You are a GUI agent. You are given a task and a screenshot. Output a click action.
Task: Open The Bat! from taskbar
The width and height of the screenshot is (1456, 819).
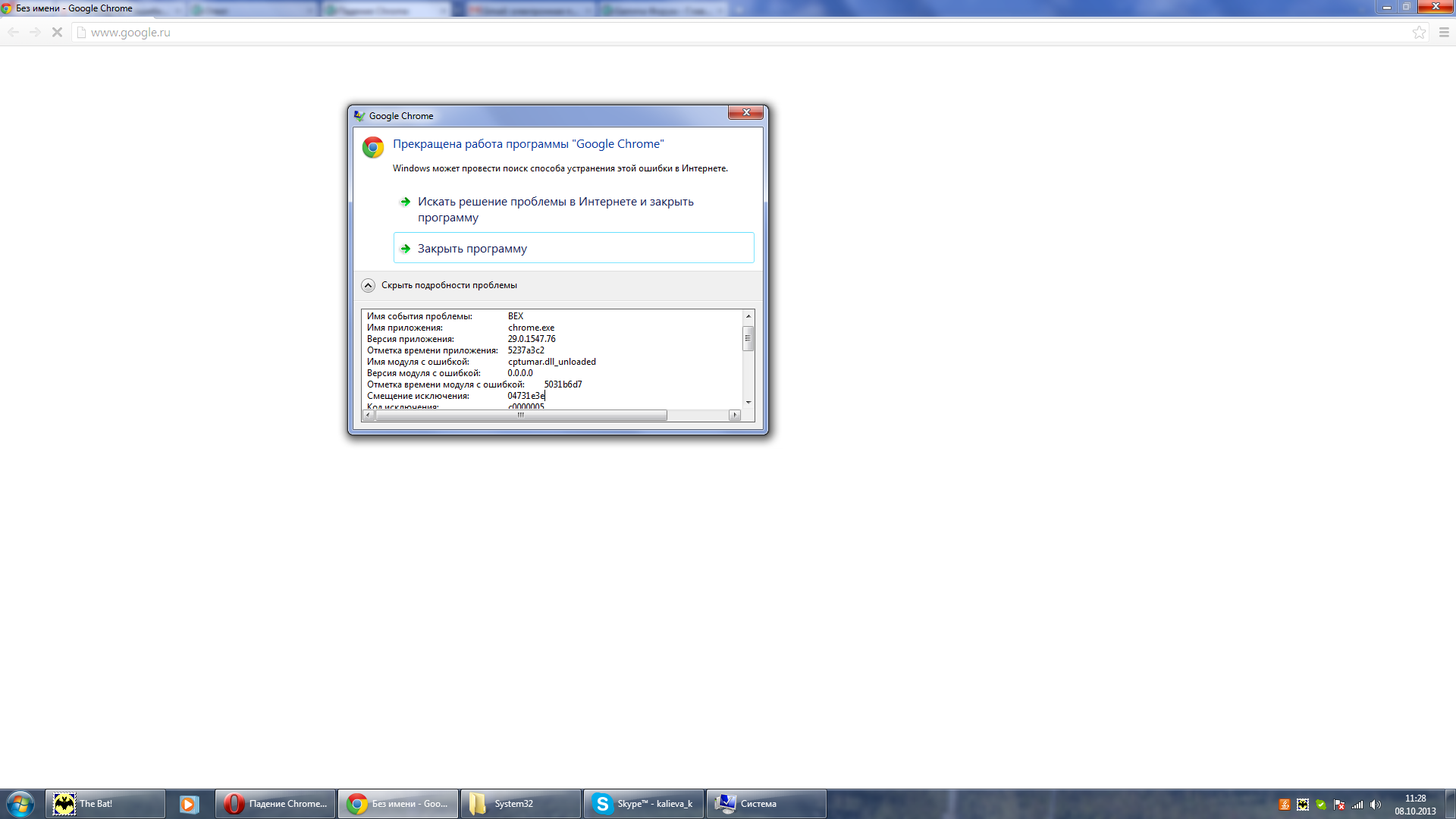click(x=105, y=803)
